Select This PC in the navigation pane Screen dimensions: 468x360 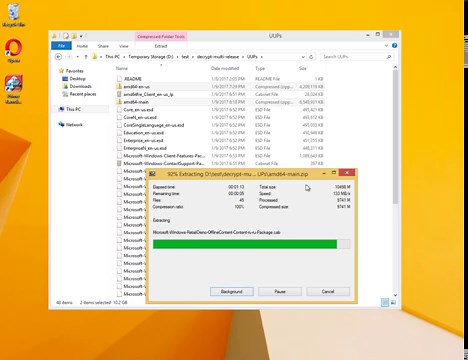(x=70, y=109)
